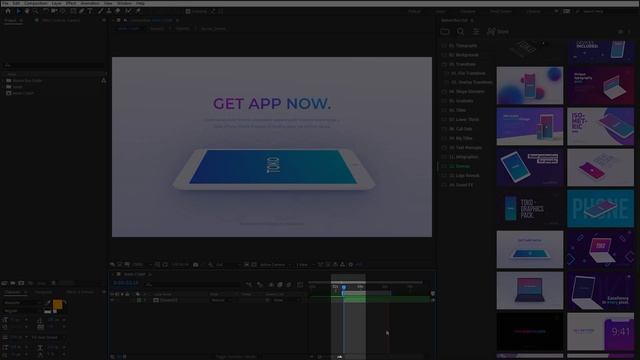Click the orange fill color swatch
This screenshot has width=640, height=360.
58,304
